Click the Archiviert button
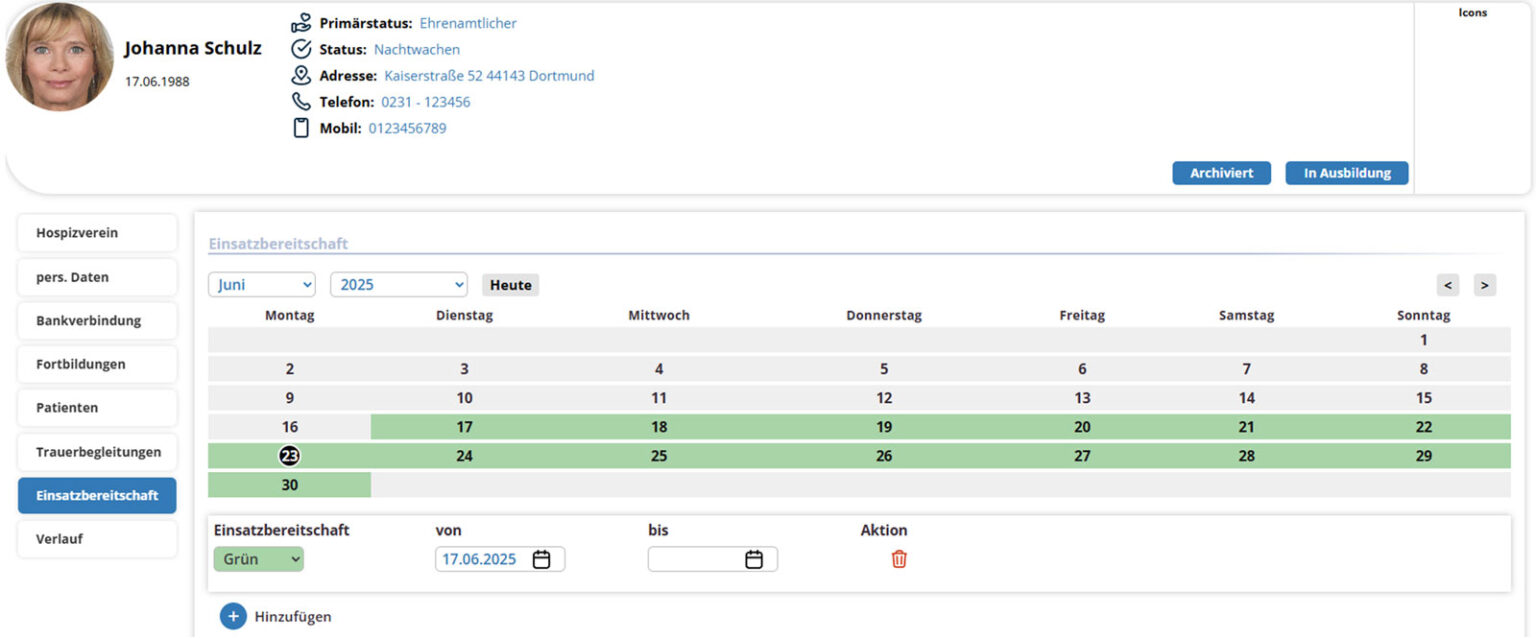The height and width of the screenshot is (638, 1536). 1221,173
